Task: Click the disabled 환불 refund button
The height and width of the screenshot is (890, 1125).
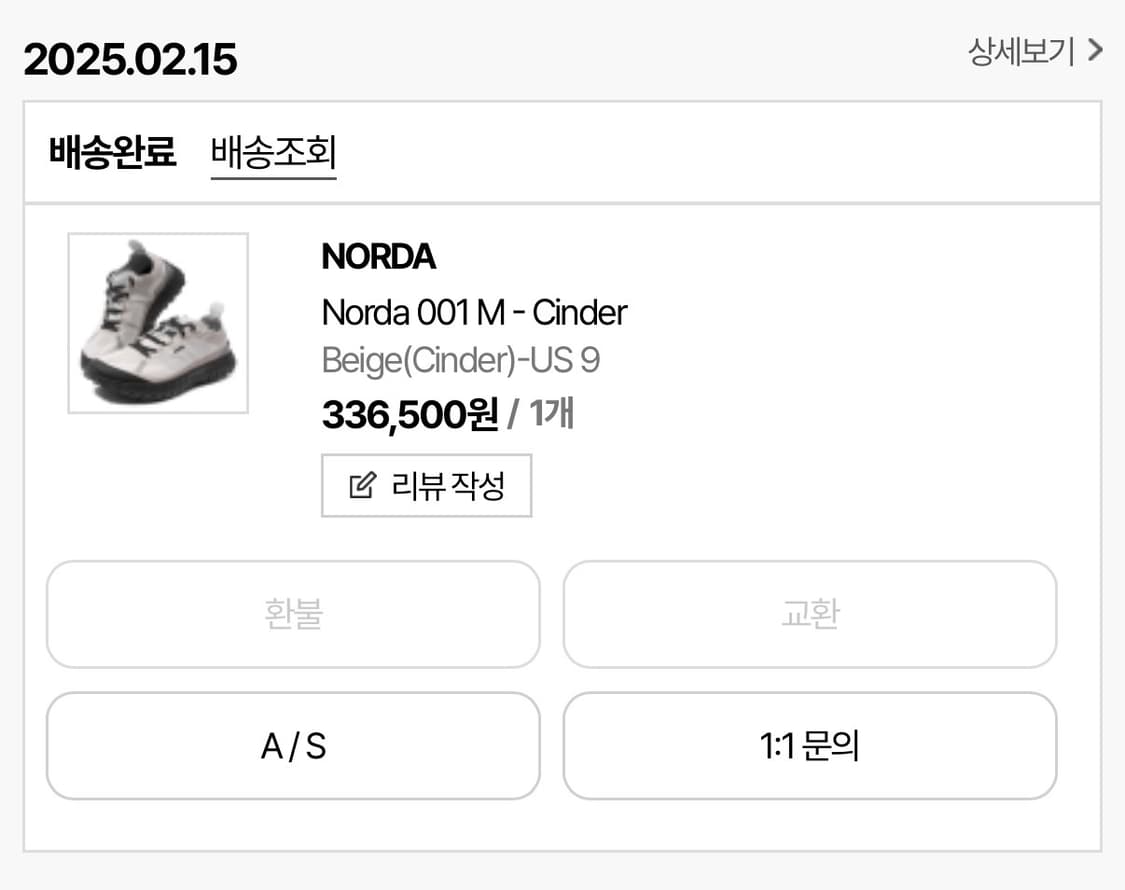Action: (x=292, y=614)
